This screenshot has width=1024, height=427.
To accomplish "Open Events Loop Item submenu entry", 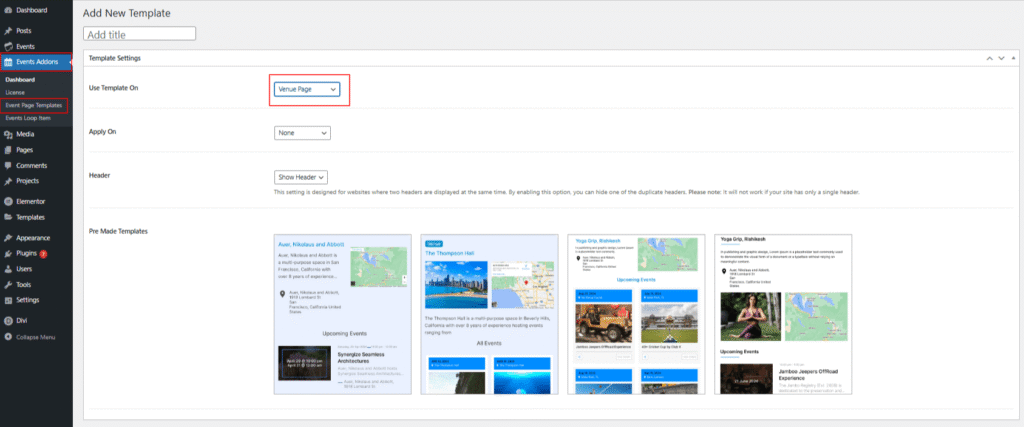I will click(x=29, y=118).
